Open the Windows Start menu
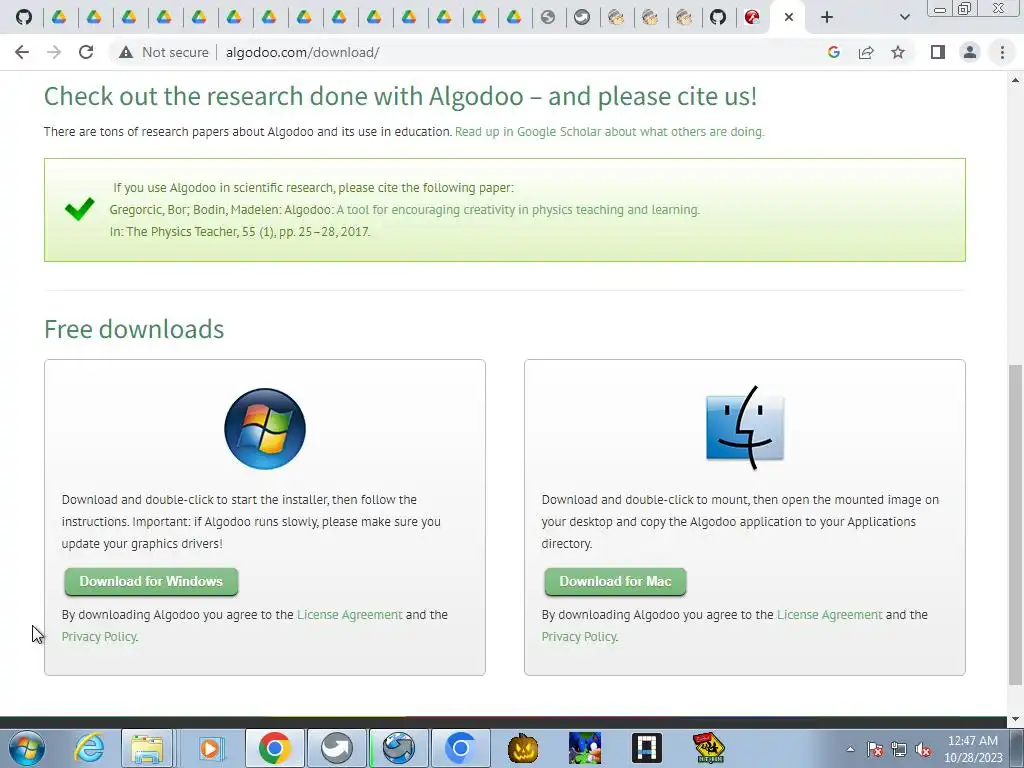The image size is (1024, 768). (x=26, y=748)
